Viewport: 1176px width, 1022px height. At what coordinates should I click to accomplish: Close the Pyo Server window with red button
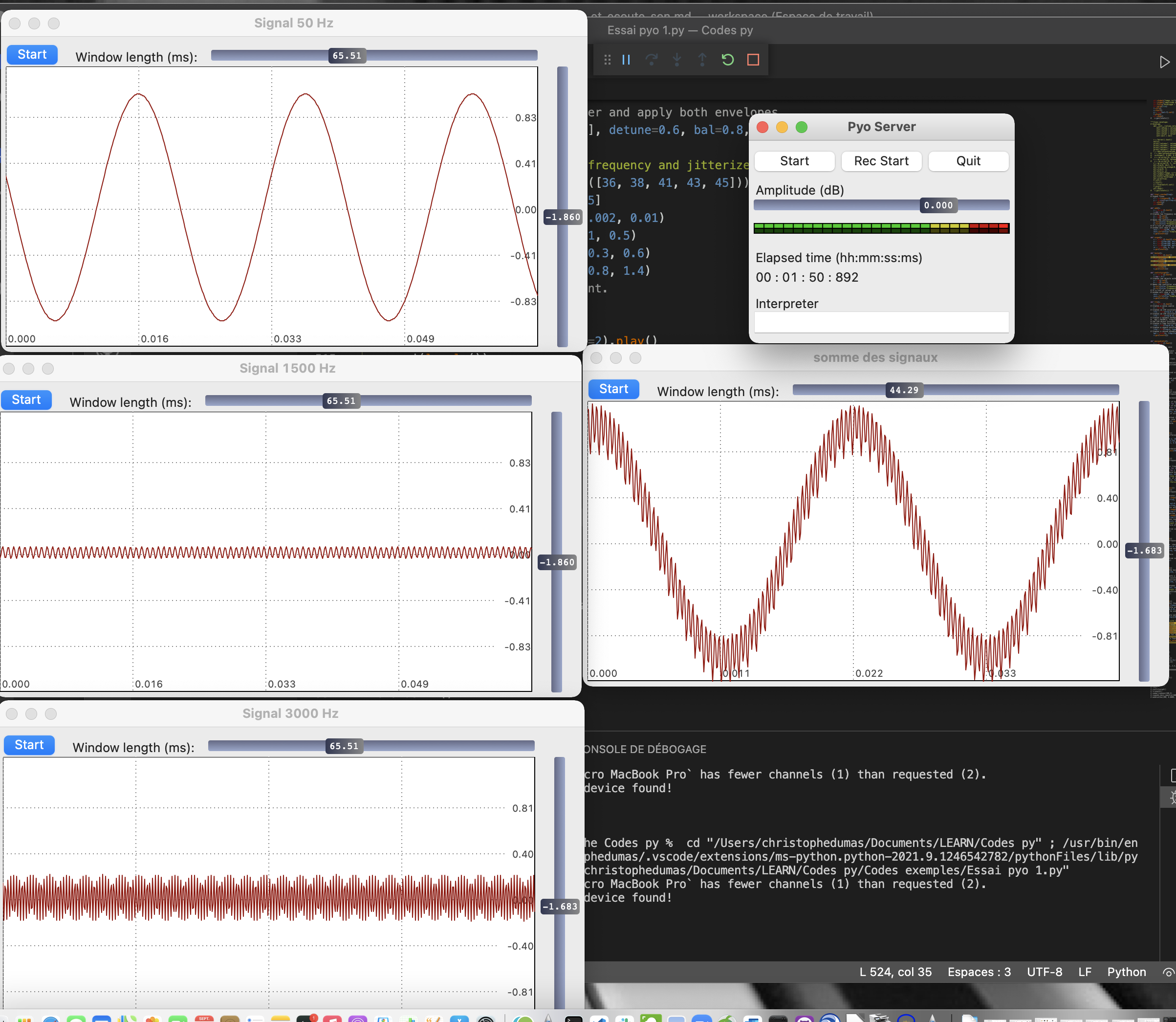[762, 127]
